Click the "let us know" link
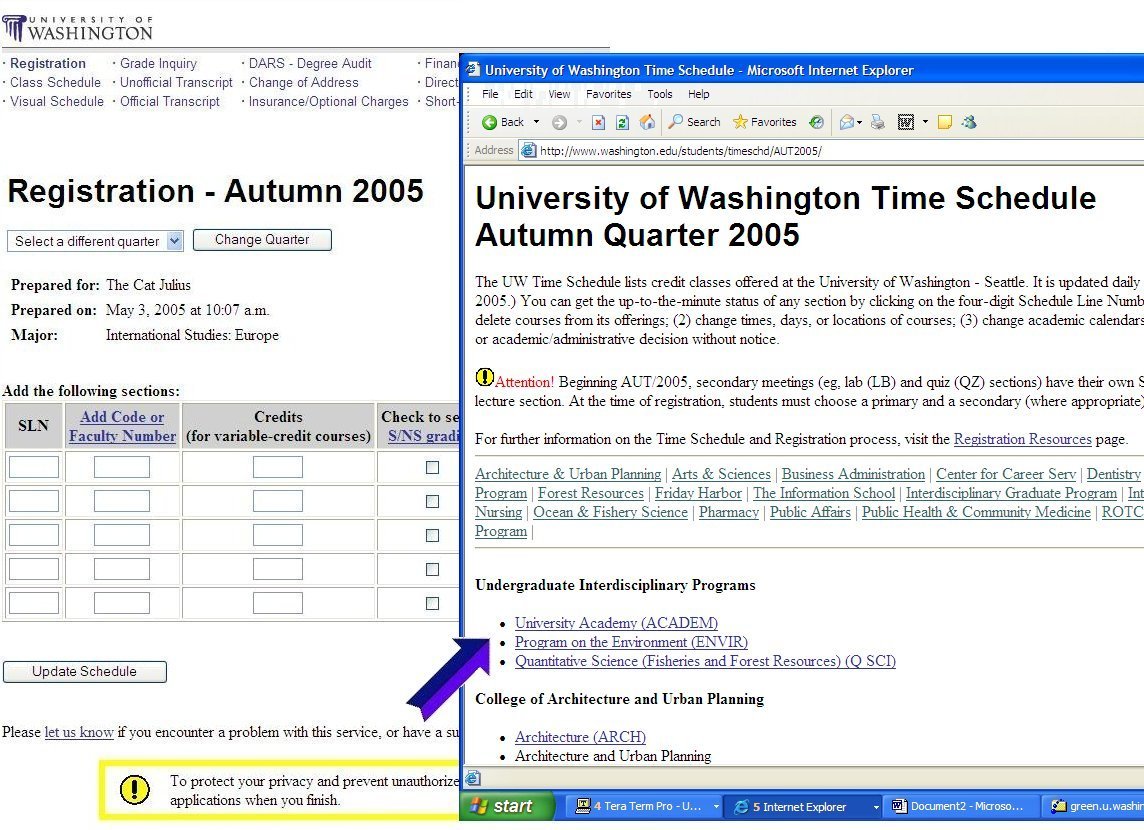Screen dimensions: 1144x830 click(79, 732)
